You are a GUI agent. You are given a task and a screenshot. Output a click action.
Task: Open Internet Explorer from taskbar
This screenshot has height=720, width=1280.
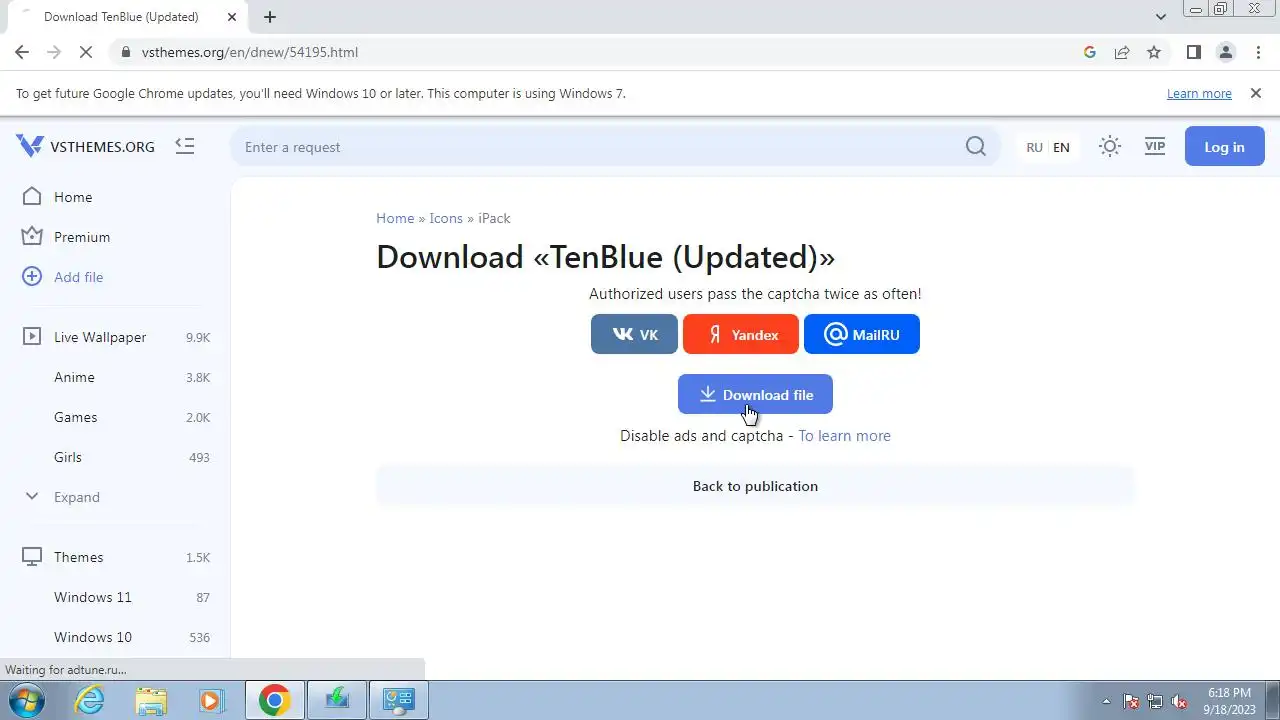[x=90, y=700]
